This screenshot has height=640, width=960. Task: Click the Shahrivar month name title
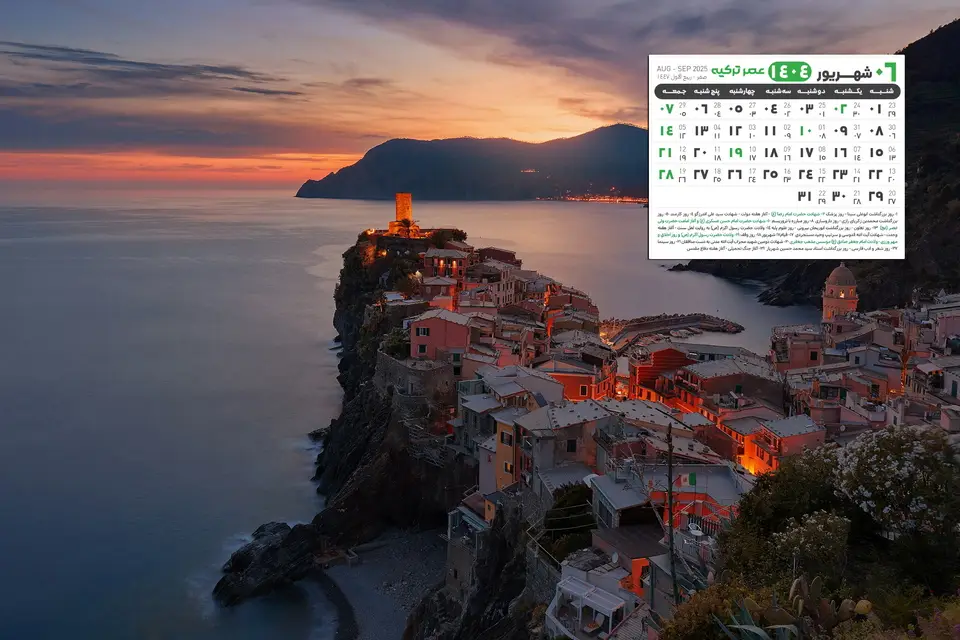pos(843,72)
